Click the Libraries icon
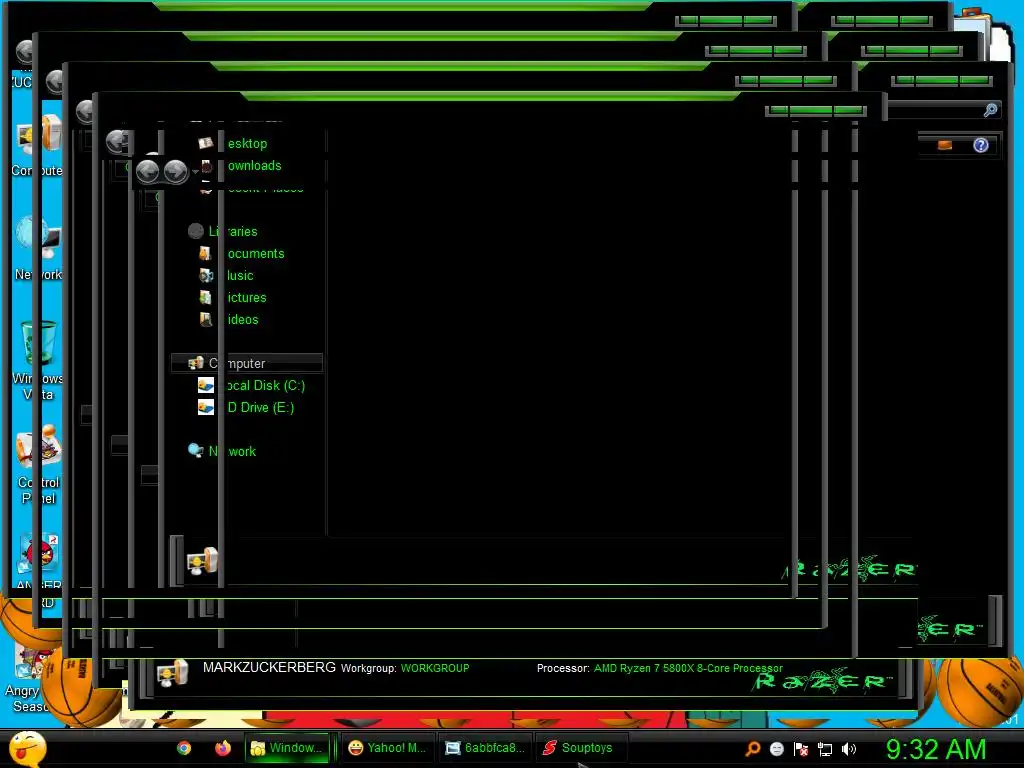 point(195,231)
